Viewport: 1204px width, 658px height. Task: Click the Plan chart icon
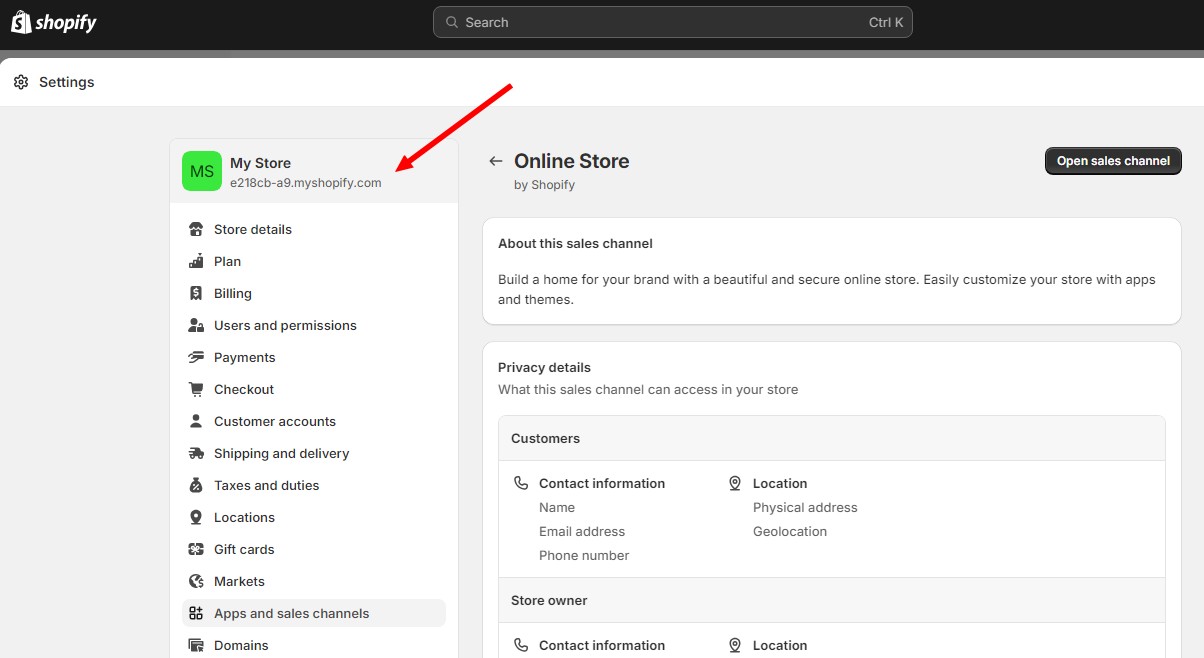tap(196, 261)
